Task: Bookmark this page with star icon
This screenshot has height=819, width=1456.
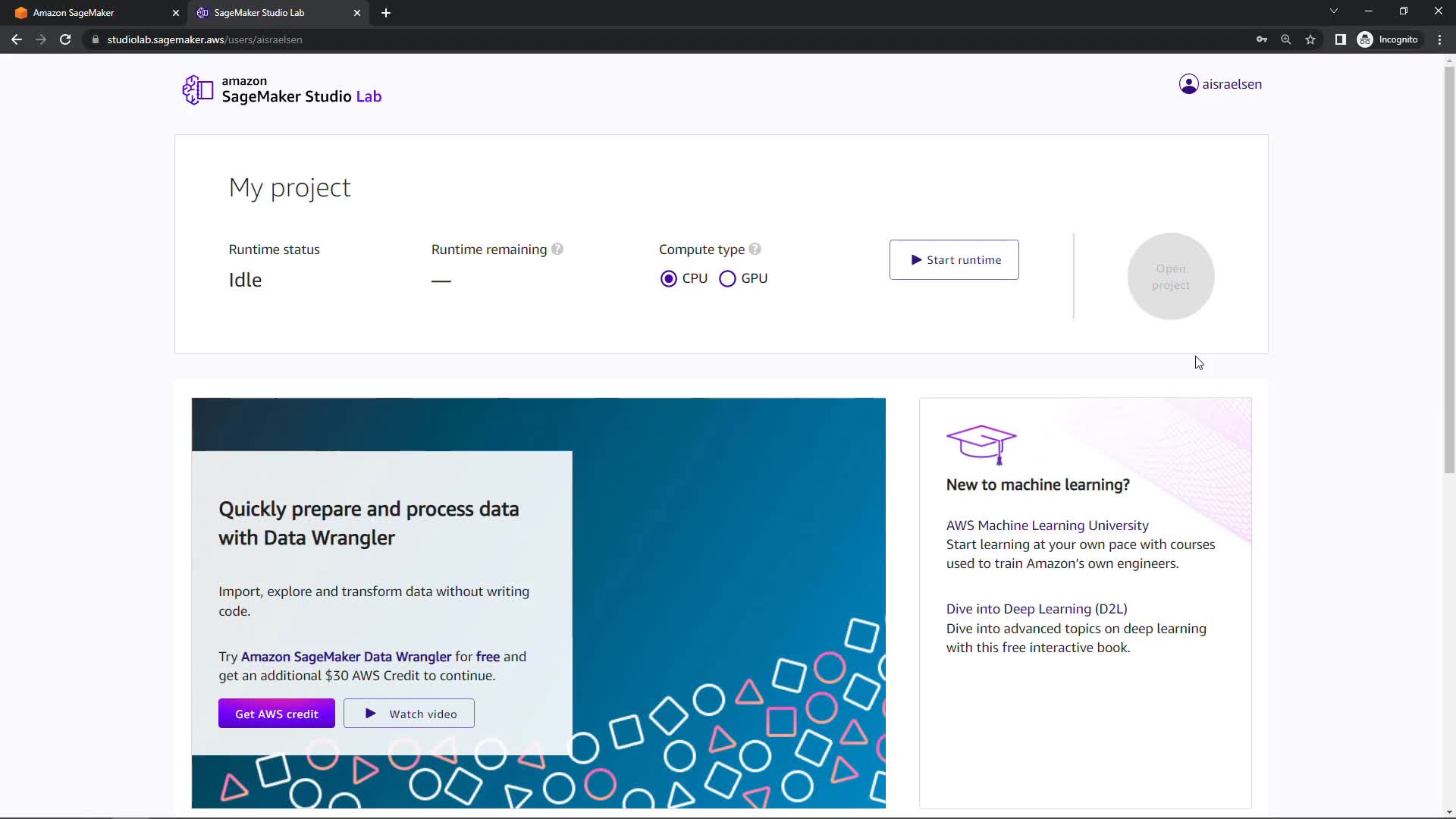Action: (x=1310, y=39)
